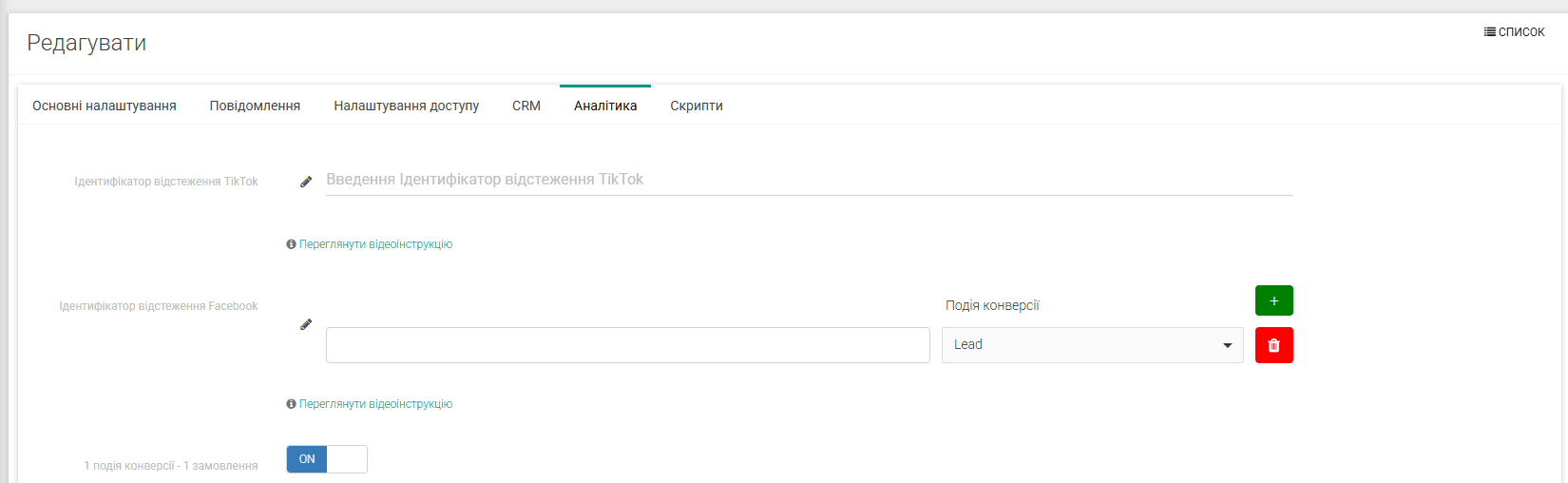Viewport: 1568px width, 483px height.
Task: Click the white half of the conversion switch
Action: [x=347, y=459]
